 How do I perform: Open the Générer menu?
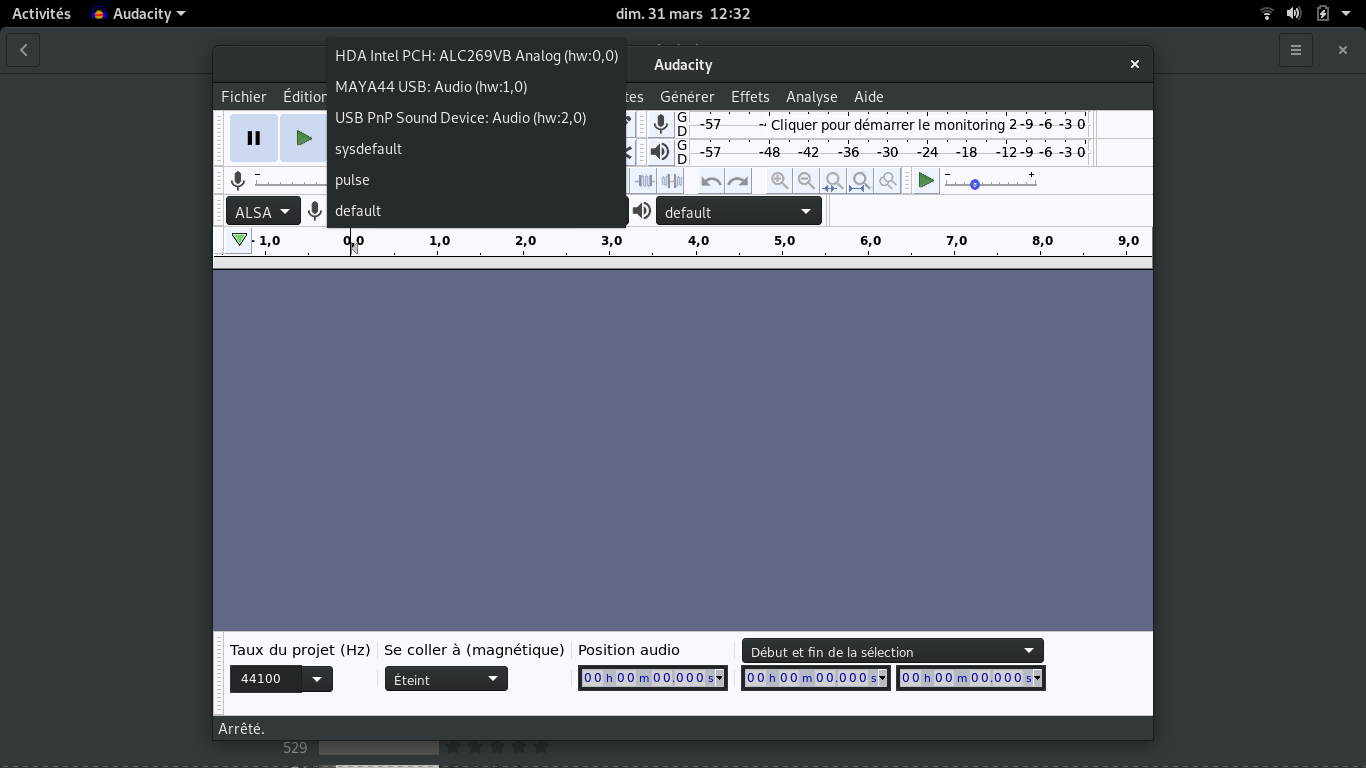click(687, 97)
